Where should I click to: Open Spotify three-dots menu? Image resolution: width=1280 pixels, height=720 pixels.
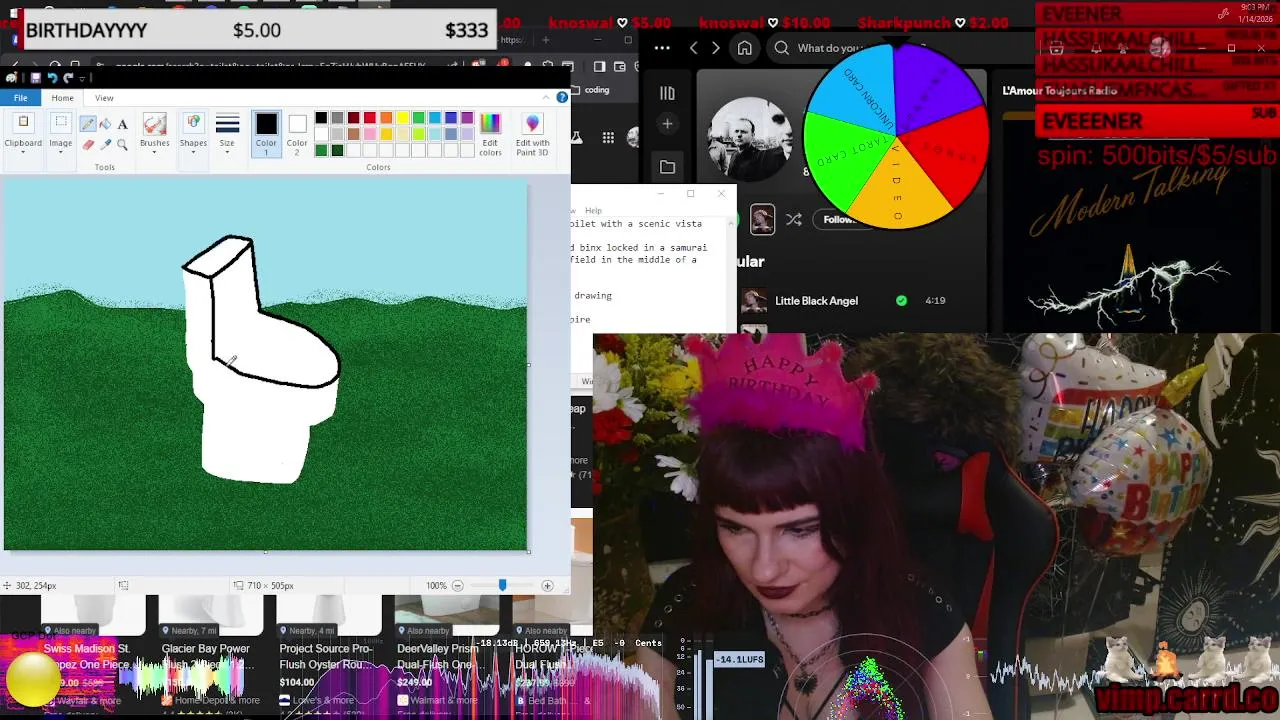(662, 48)
